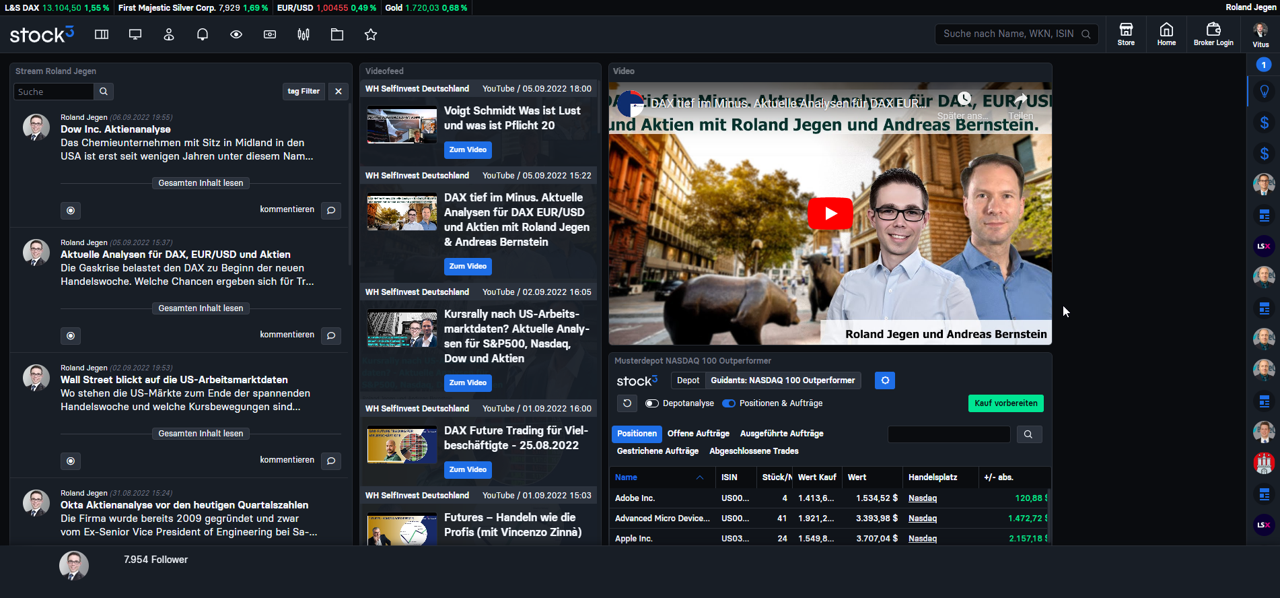Click the blue depot settings gear icon
Image resolution: width=1280 pixels, height=598 pixels.
coord(884,381)
